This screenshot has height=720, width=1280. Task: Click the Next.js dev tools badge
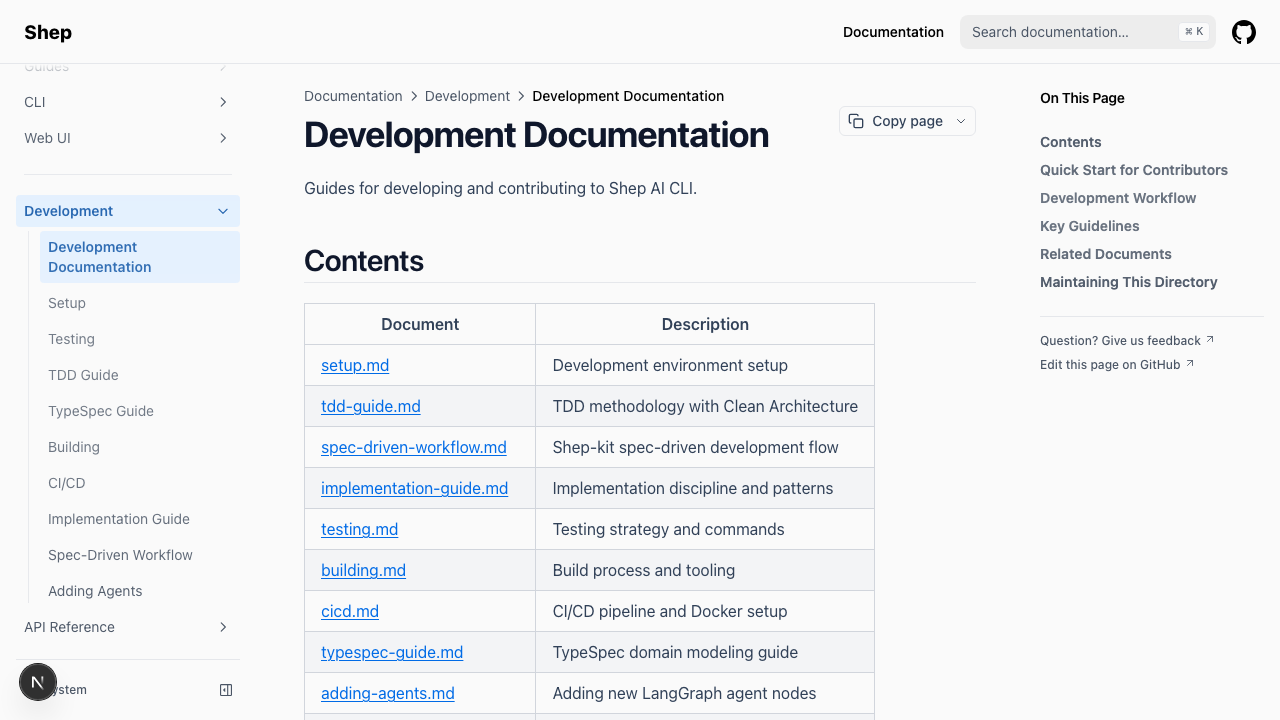pyautogui.click(x=38, y=683)
